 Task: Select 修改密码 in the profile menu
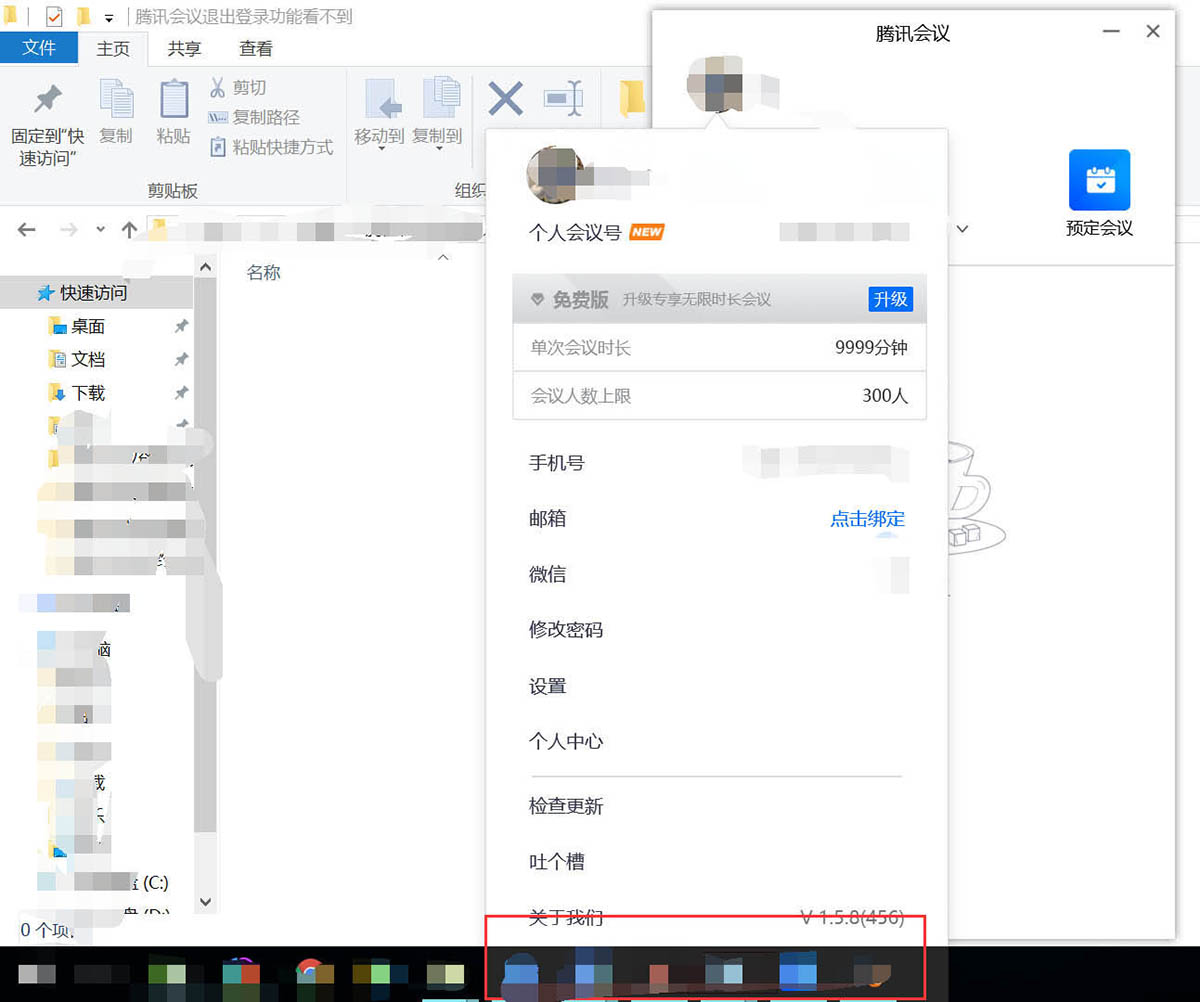[566, 630]
